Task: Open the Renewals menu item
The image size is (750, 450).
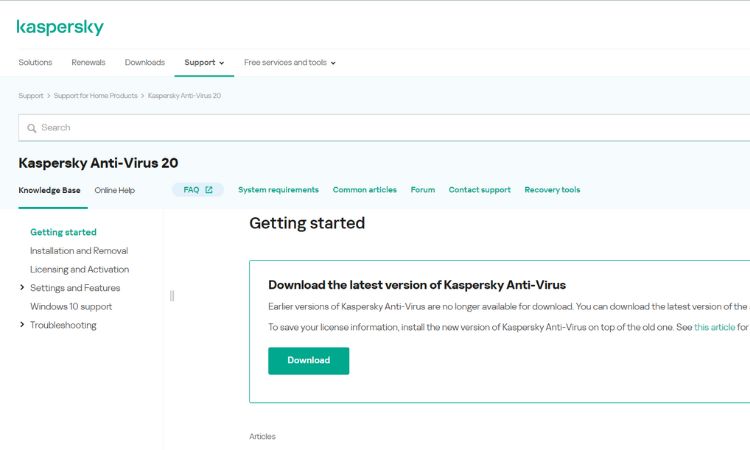Action: point(88,63)
